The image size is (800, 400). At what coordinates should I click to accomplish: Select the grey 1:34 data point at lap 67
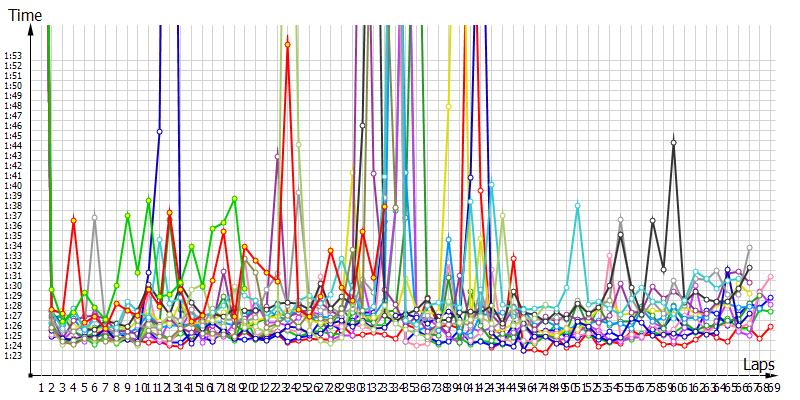click(749, 247)
